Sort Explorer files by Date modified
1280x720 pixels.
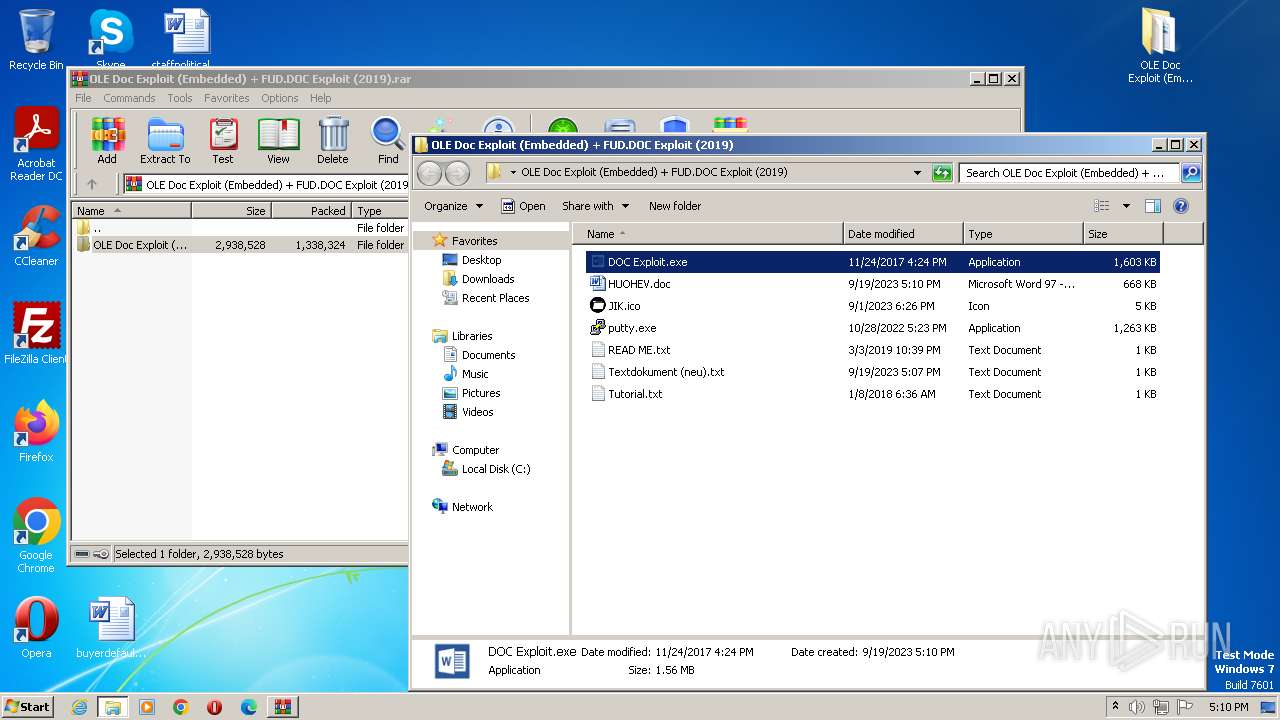903,234
